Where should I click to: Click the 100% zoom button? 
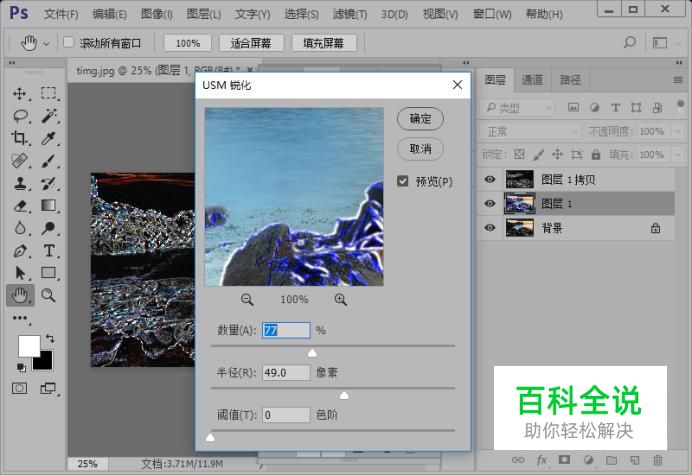188,43
